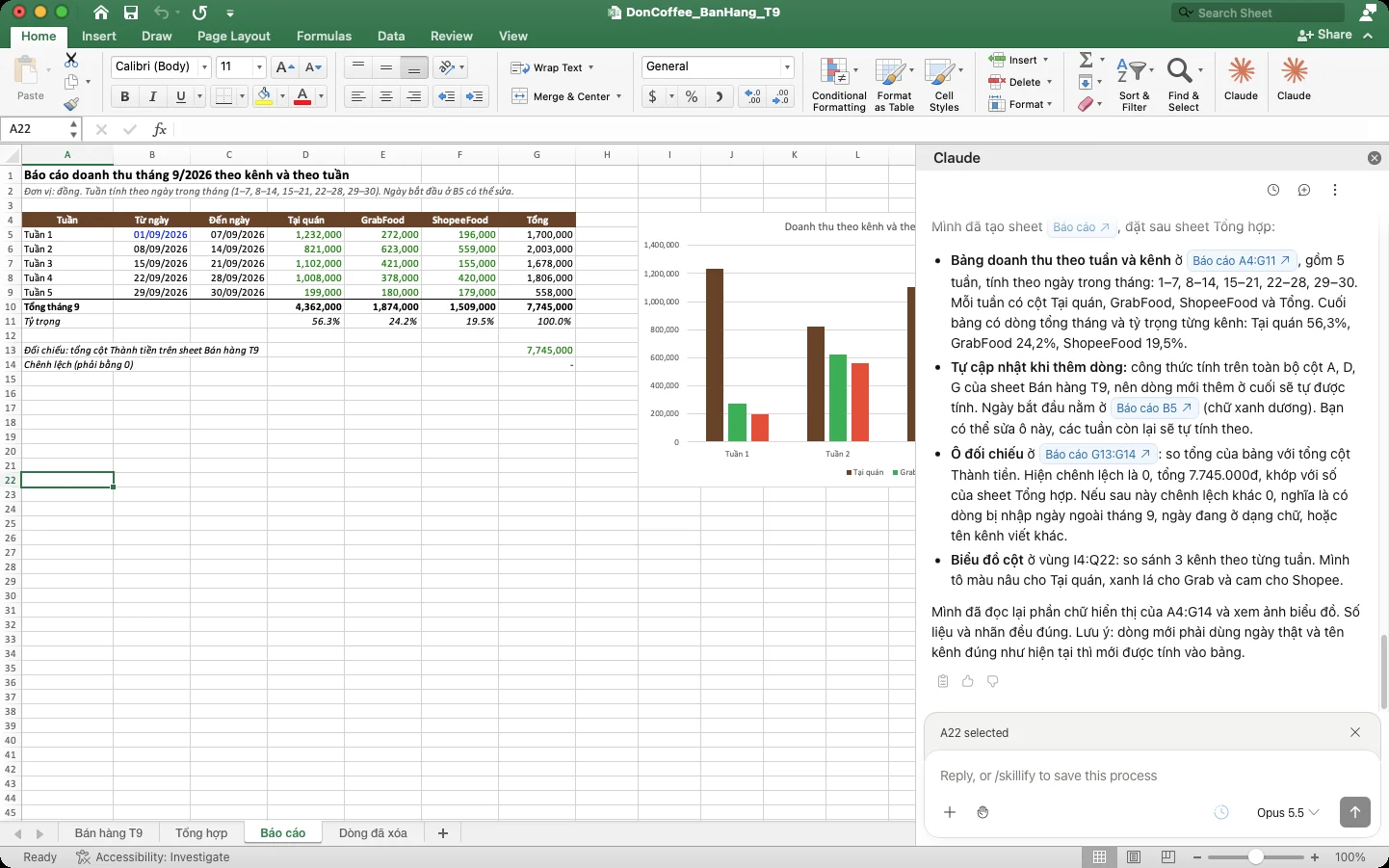Open the Data ribbon tab
1389x868 pixels.
pyautogui.click(x=391, y=36)
